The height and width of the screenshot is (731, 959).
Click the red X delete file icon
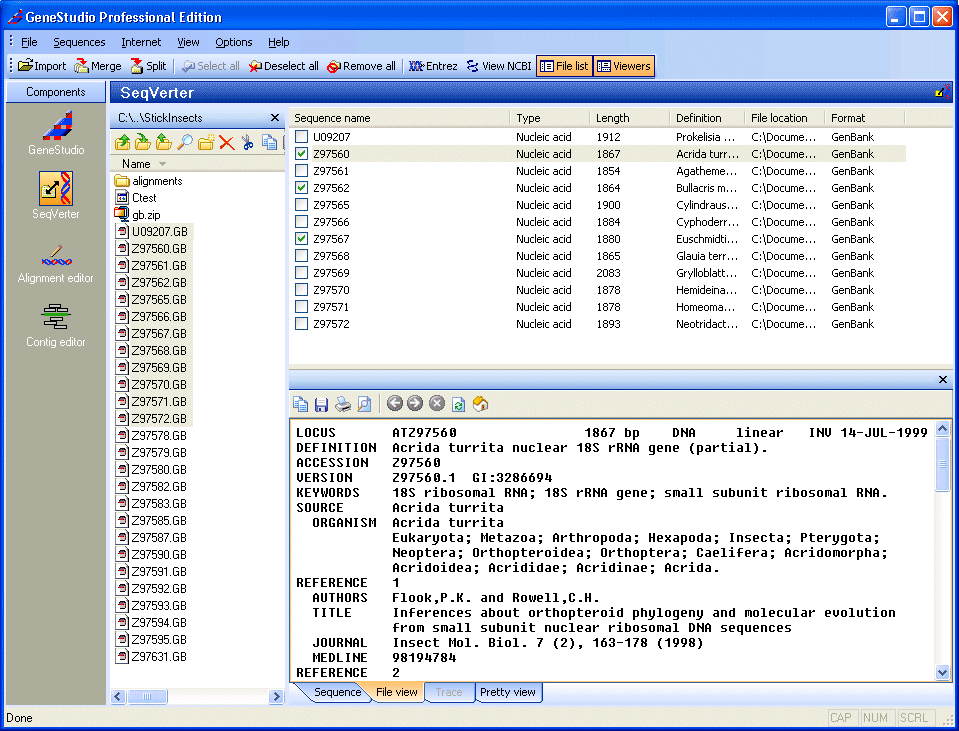point(226,143)
